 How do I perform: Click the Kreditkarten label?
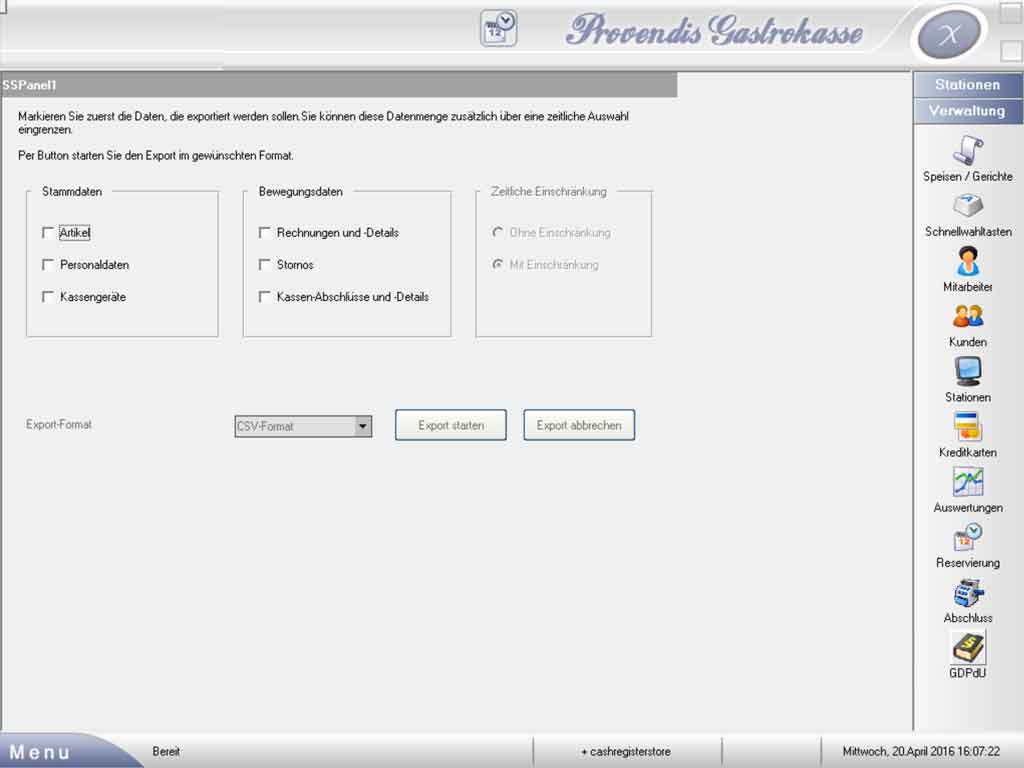pyautogui.click(x=968, y=452)
